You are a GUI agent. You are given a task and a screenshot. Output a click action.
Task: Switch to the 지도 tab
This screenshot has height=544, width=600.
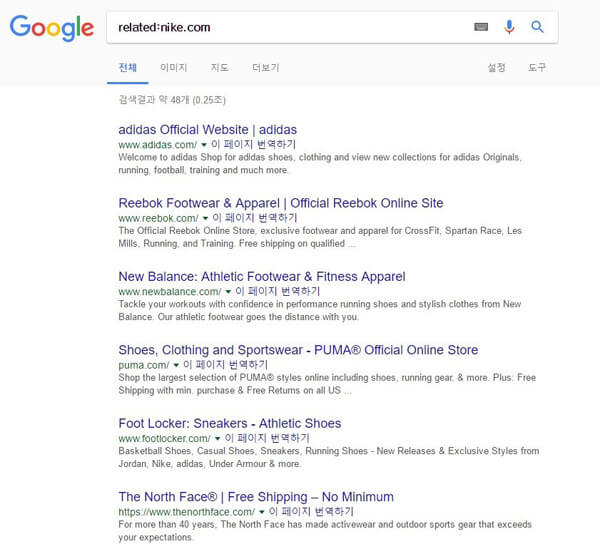[220, 68]
